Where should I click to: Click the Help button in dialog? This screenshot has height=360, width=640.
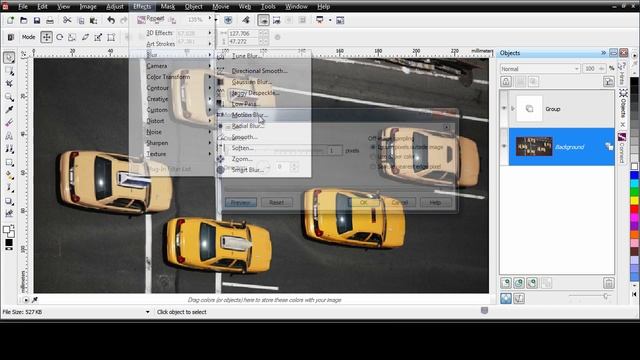click(436, 202)
